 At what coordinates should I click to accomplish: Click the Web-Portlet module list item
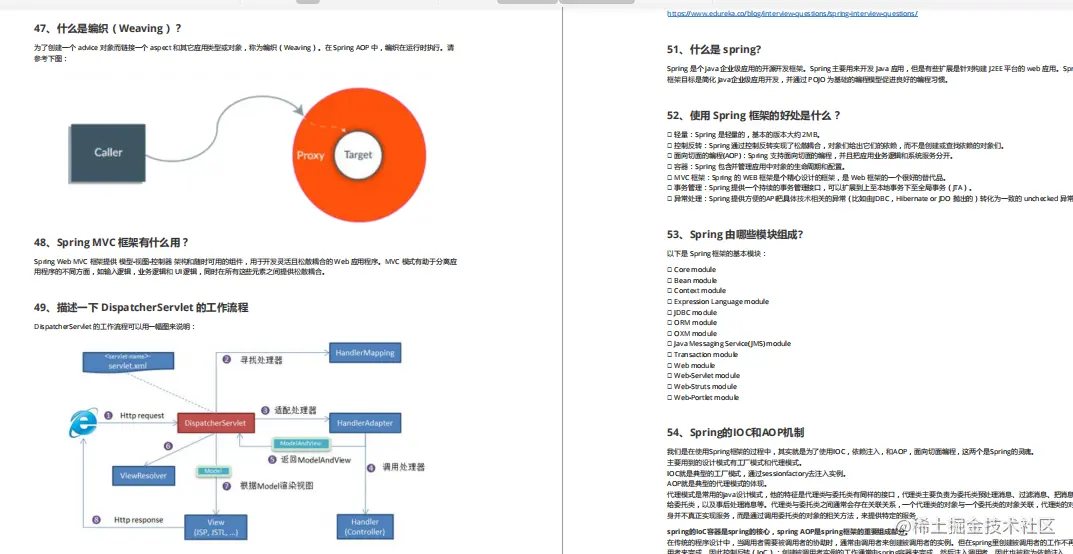(x=703, y=397)
